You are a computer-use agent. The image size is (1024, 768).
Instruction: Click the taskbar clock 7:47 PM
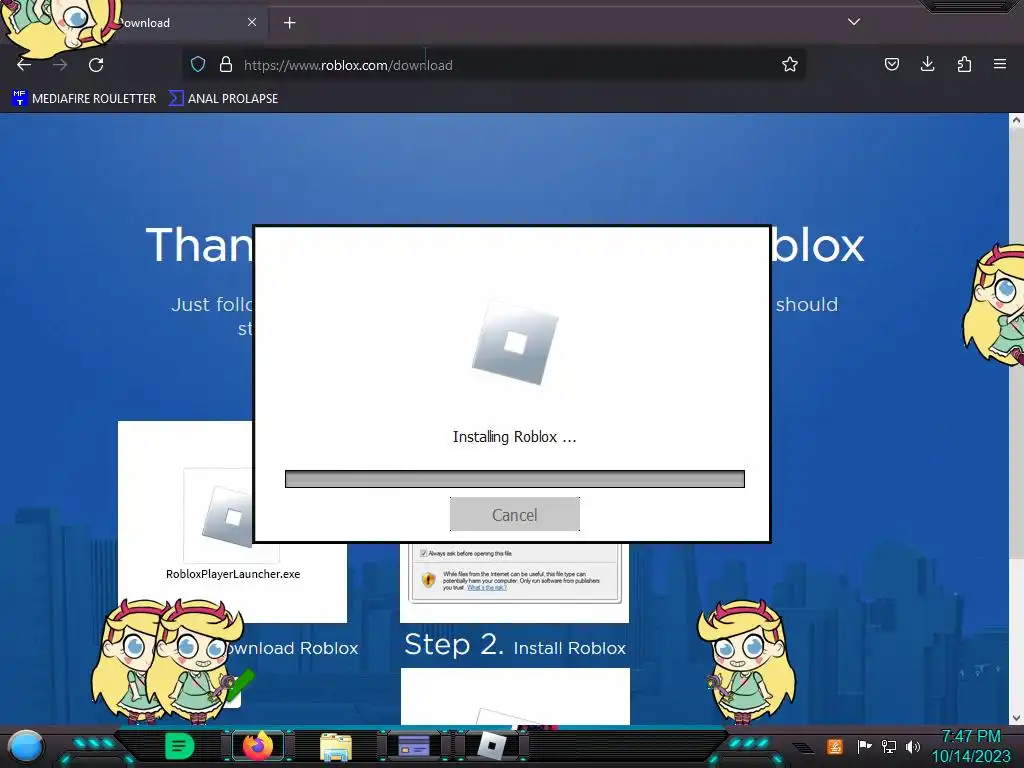(971, 736)
